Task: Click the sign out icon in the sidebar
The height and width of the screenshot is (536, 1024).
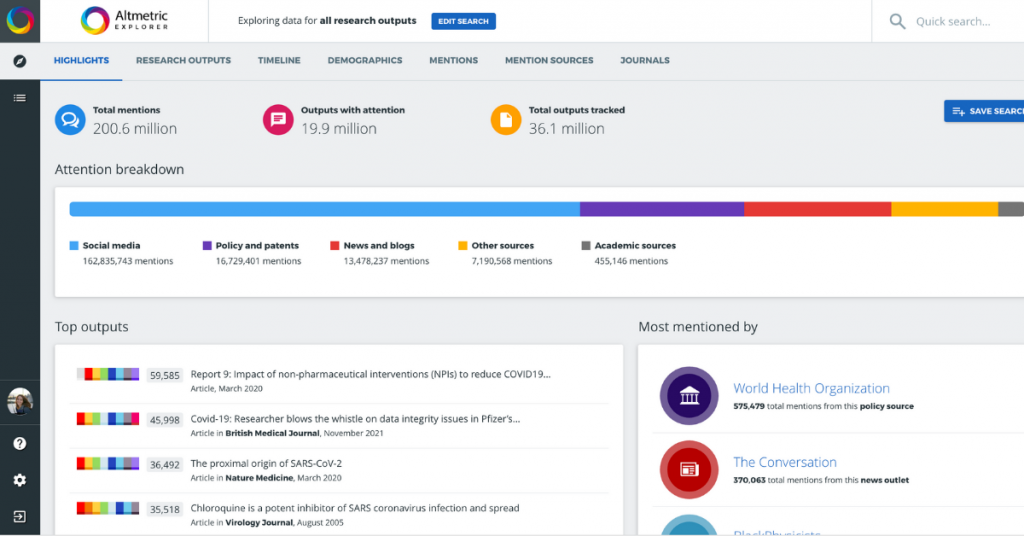Action: [x=20, y=516]
